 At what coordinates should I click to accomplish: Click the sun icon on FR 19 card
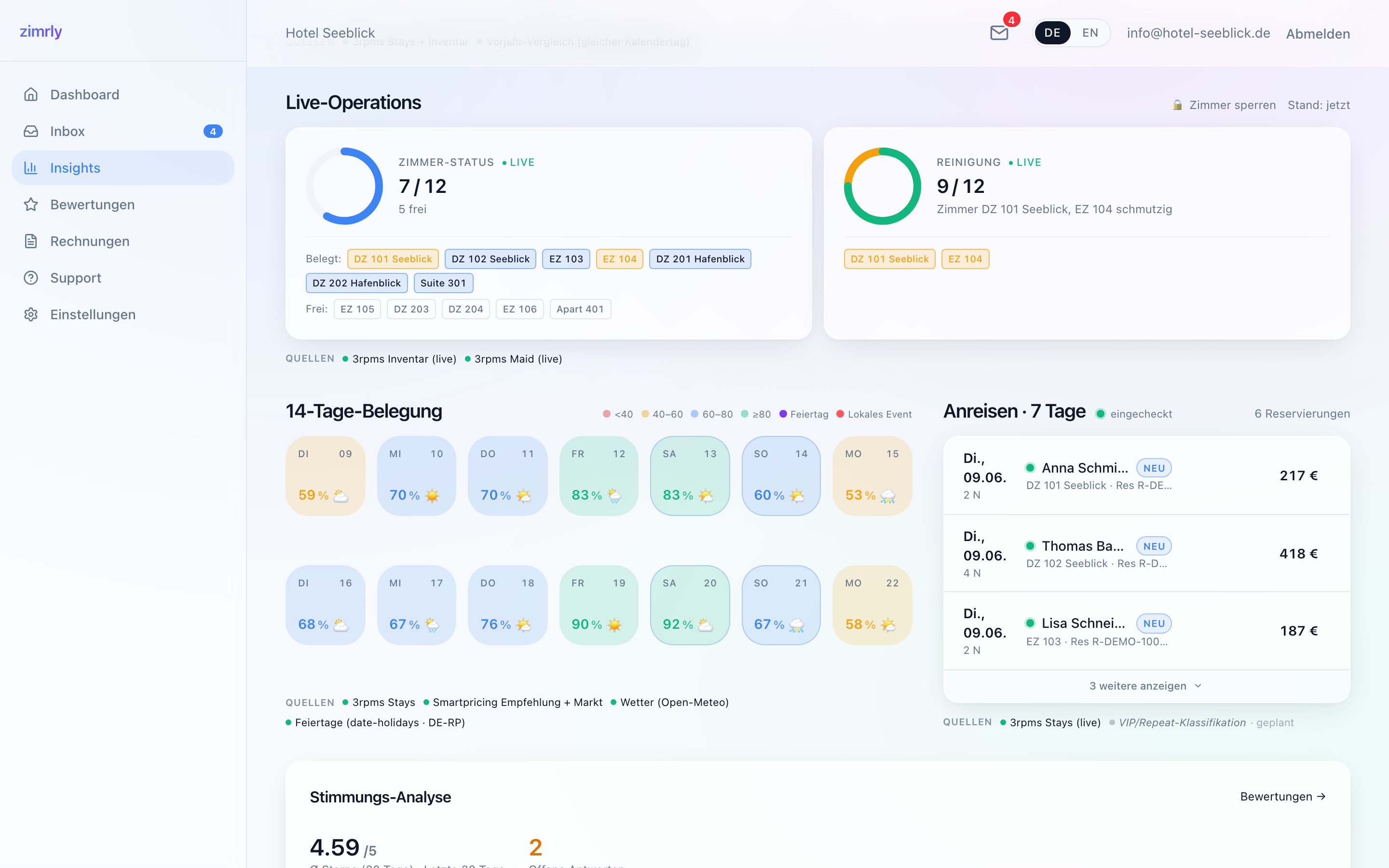614,624
